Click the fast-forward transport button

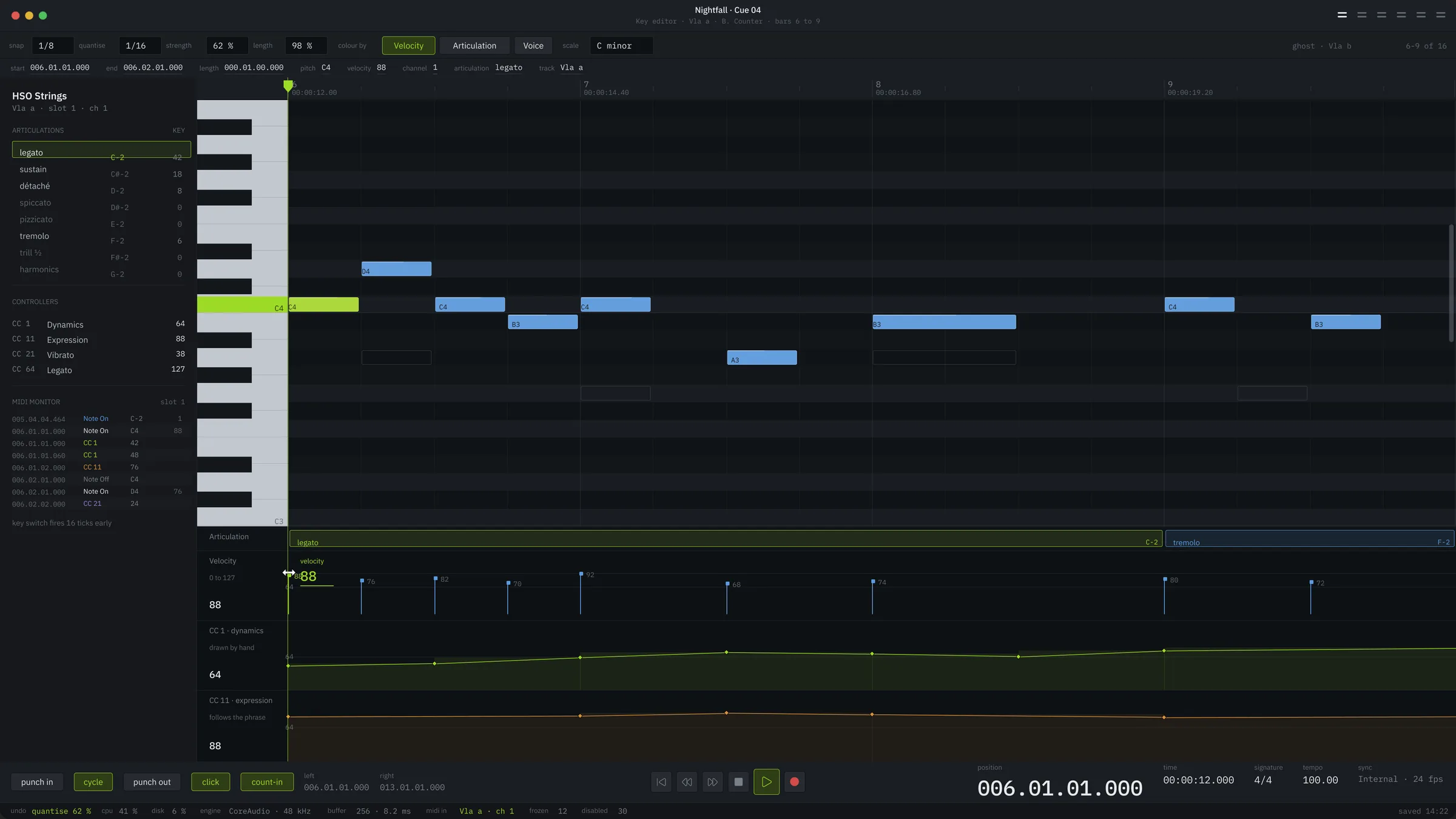[712, 782]
